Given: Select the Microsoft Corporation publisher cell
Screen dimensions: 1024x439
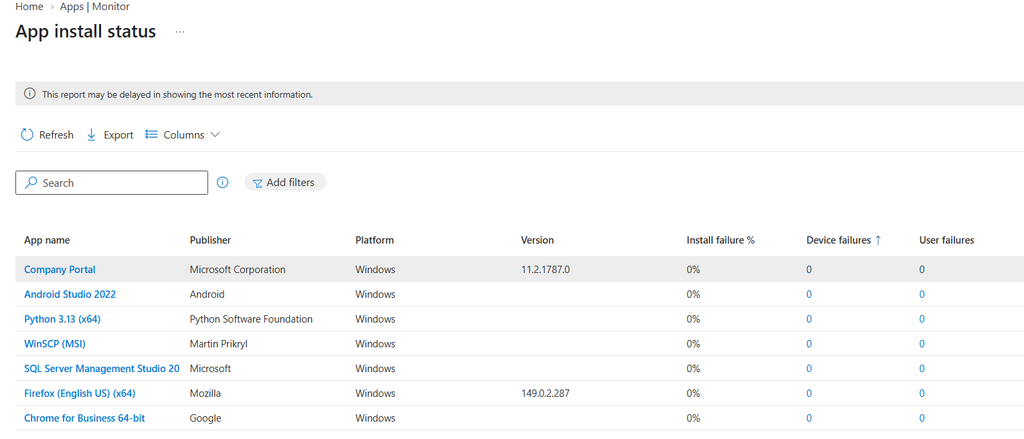Looking at the screenshot, I should click(238, 269).
